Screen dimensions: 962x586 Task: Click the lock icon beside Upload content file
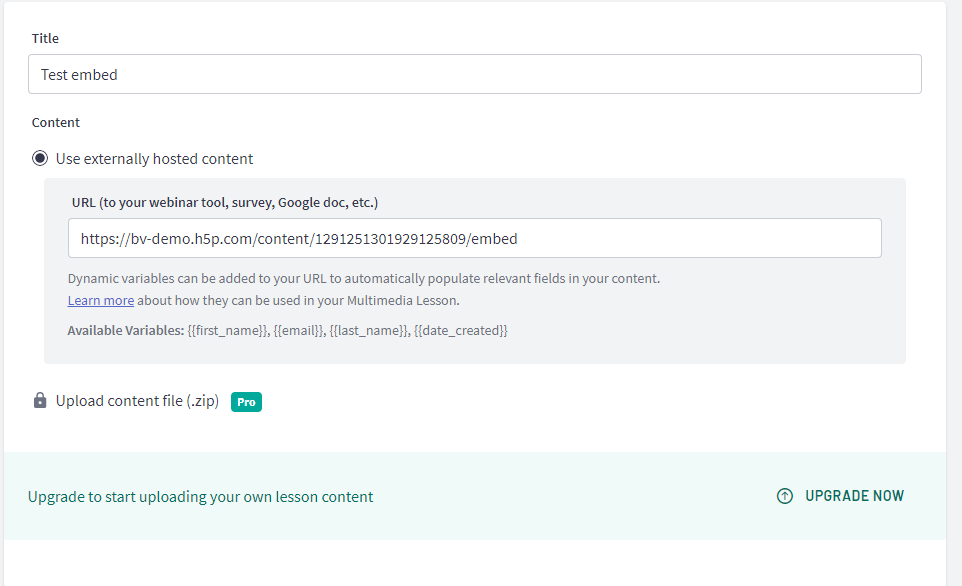(x=40, y=401)
